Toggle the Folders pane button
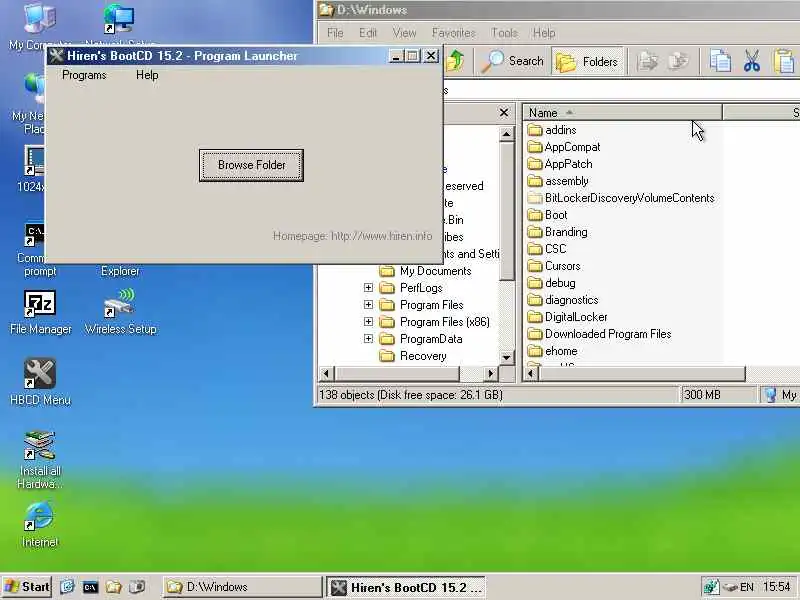This screenshot has width=800, height=600. (x=588, y=62)
